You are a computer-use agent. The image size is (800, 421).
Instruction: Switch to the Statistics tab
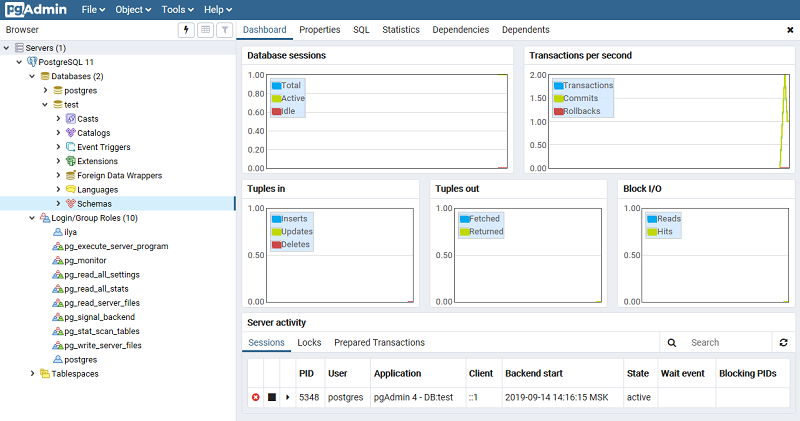coord(401,30)
